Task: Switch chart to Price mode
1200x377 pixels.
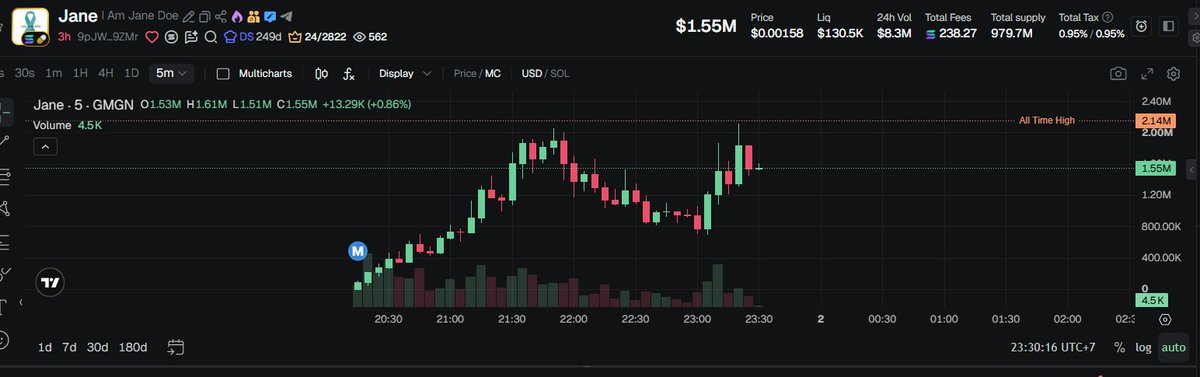Action: tap(465, 73)
